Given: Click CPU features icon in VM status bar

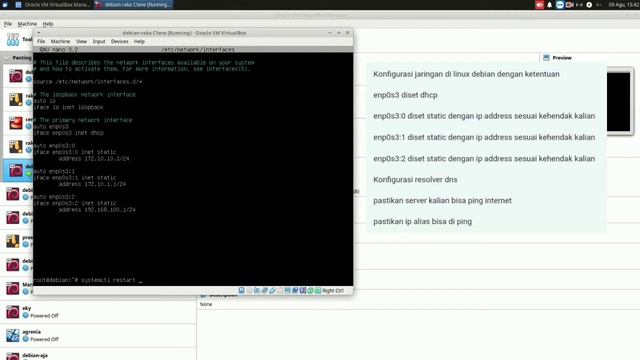Looking at the screenshot, I should (302, 291).
